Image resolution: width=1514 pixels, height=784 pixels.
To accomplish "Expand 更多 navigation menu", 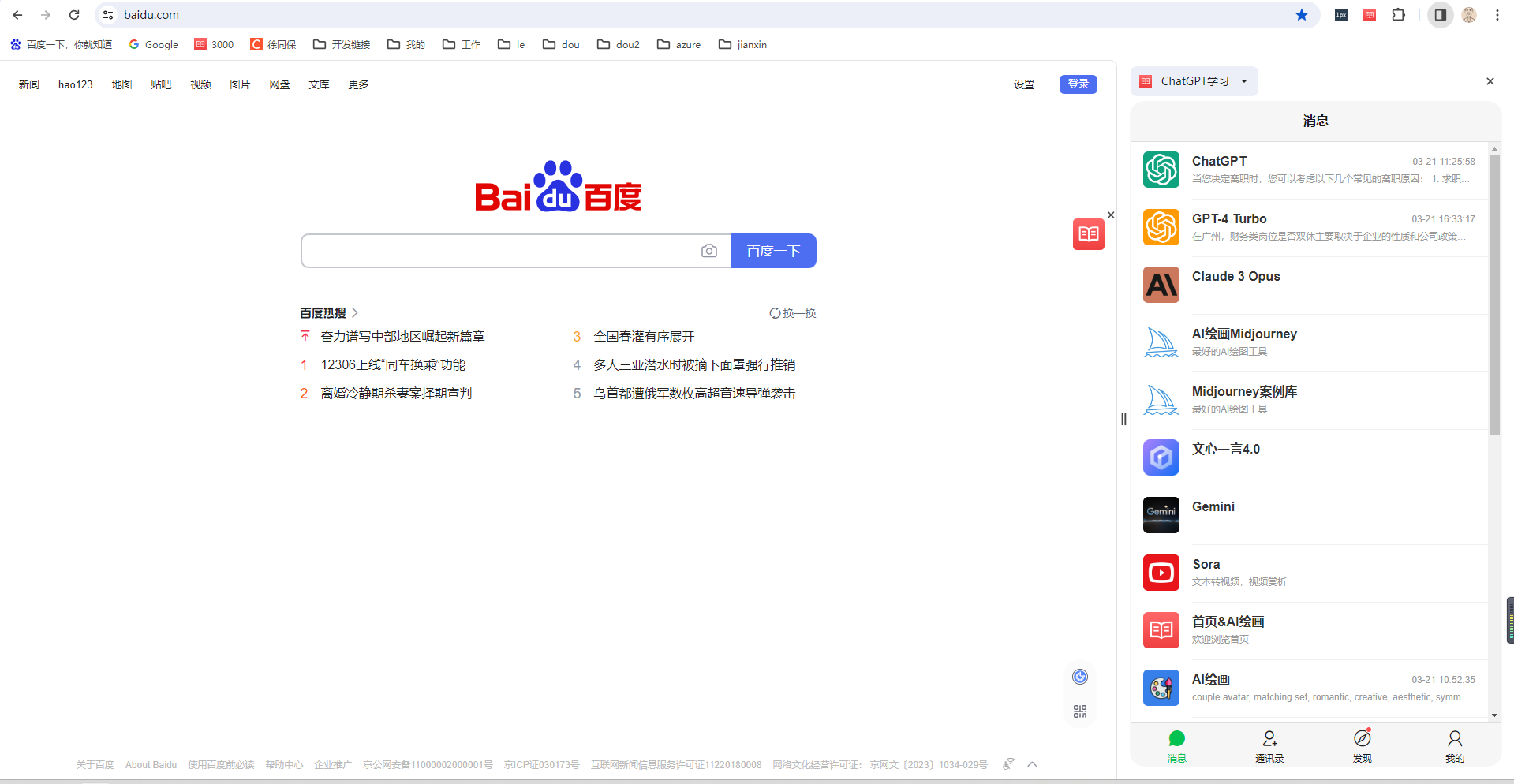I will pyautogui.click(x=358, y=84).
